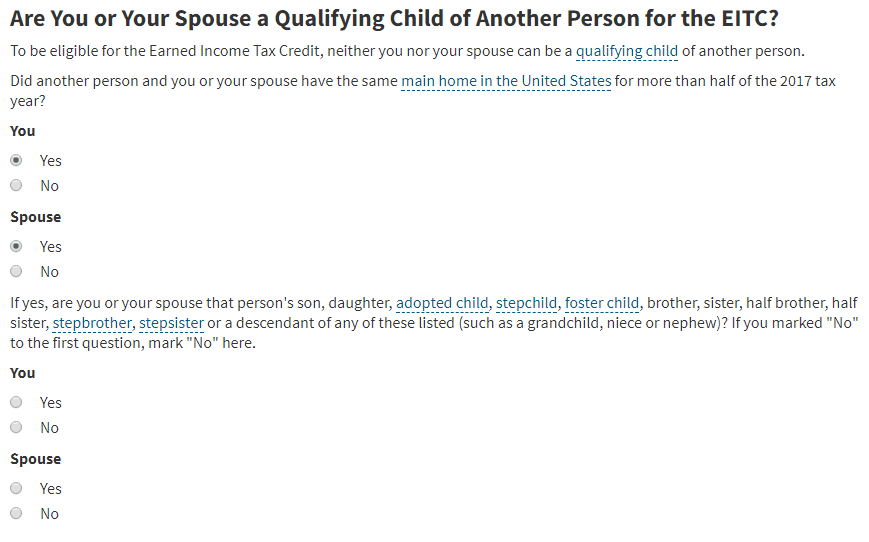Viewport: 869px width, 542px height.
Task: Mark Yes for Spouse in relationship question
Action: click(16, 488)
